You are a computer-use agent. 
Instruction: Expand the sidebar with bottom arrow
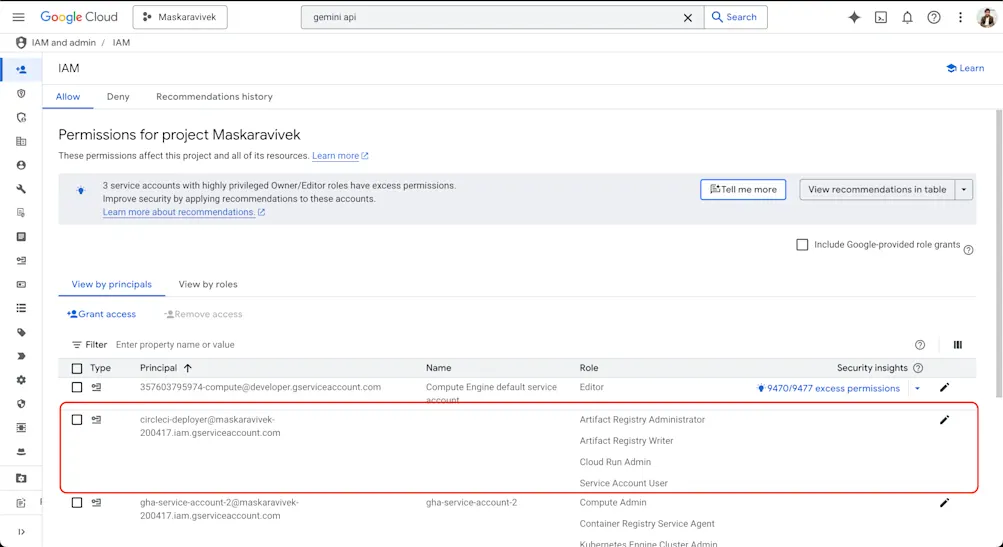pyautogui.click(x=21, y=532)
